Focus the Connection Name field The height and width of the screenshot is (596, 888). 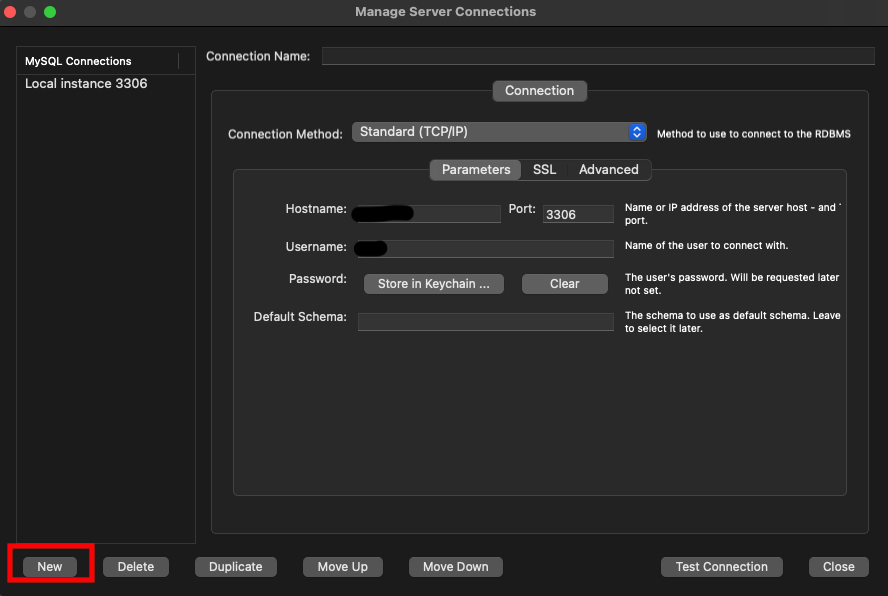pos(598,56)
